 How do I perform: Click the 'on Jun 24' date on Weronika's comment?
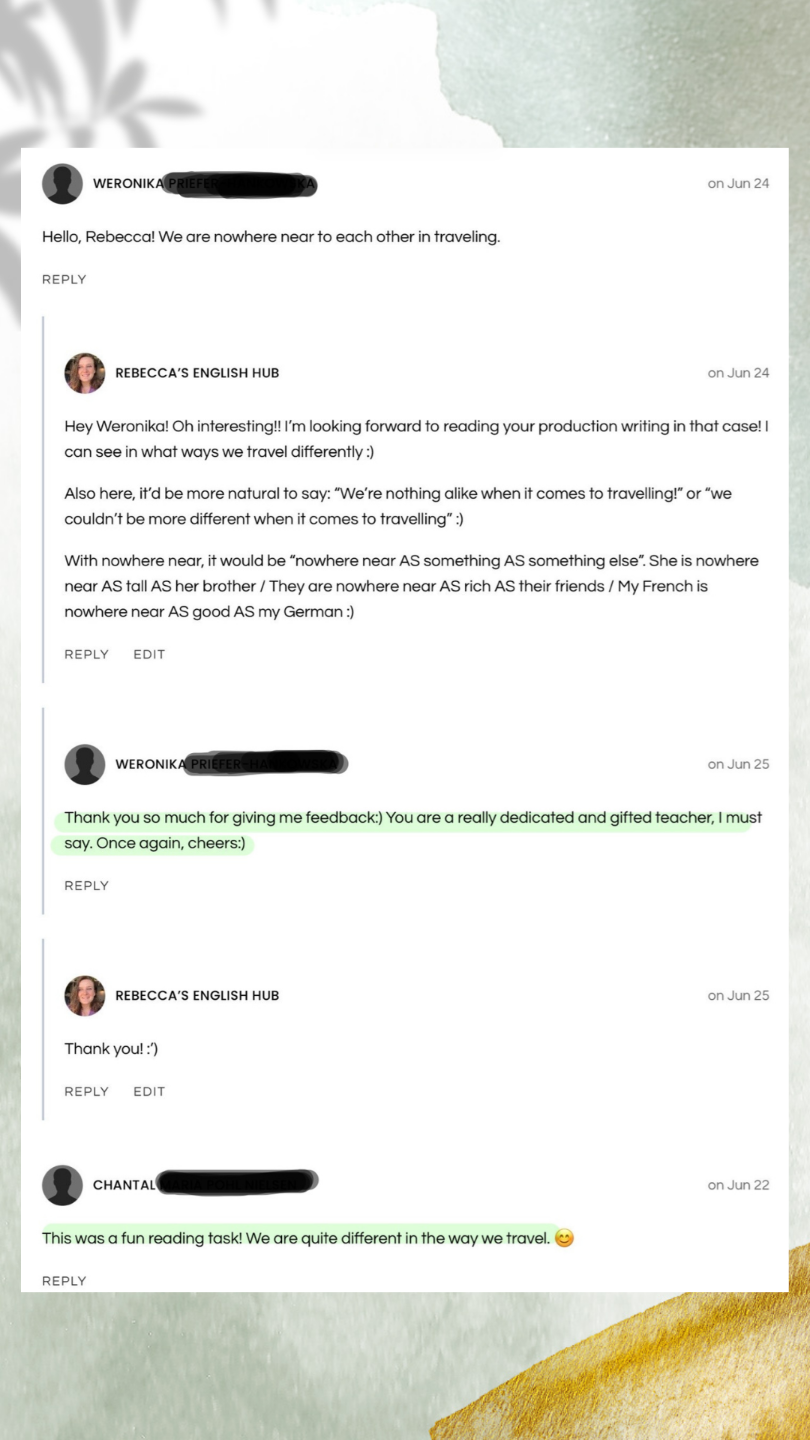coord(738,184)
